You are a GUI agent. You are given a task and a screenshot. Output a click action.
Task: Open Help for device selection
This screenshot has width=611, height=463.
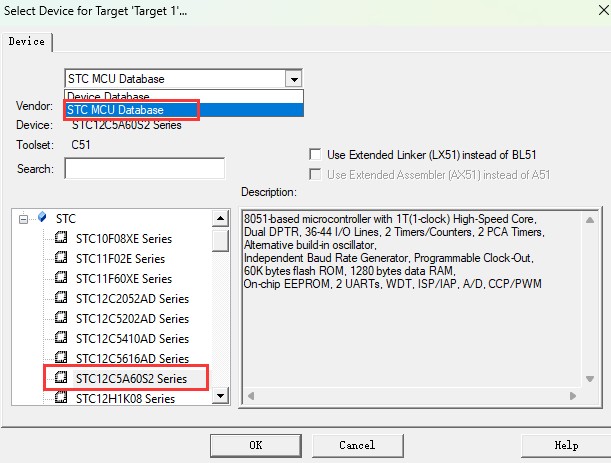566,445
